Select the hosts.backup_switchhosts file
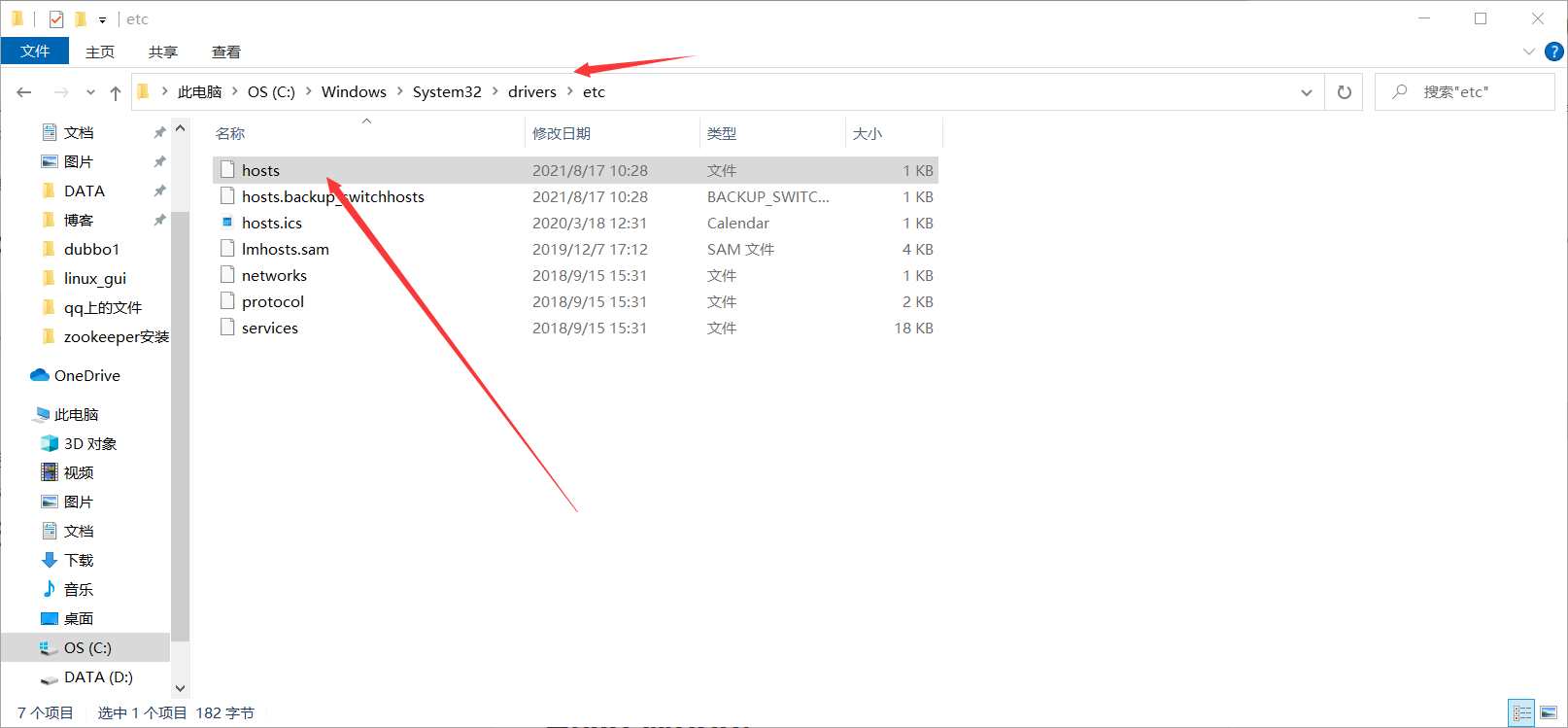 point(333,196)
